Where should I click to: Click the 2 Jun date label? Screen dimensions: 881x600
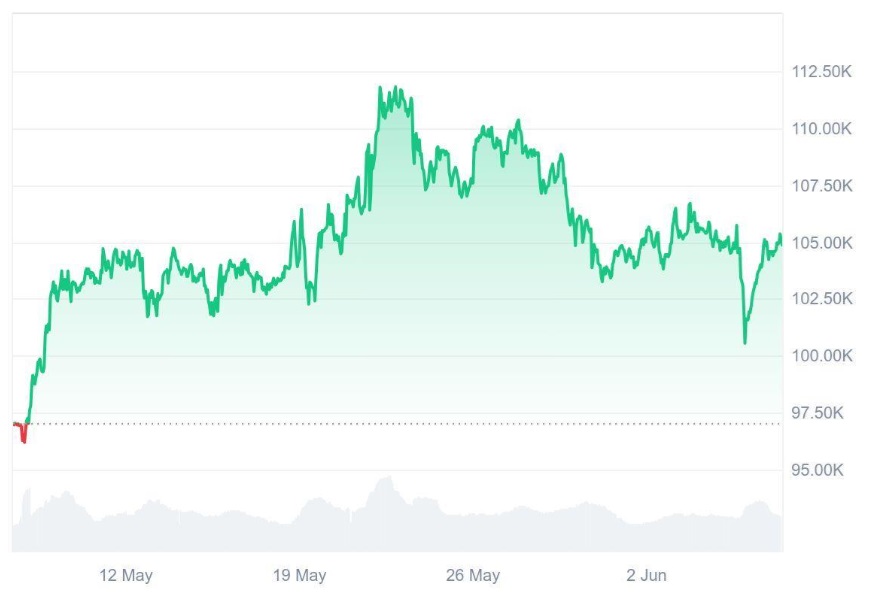pos(646,575)
